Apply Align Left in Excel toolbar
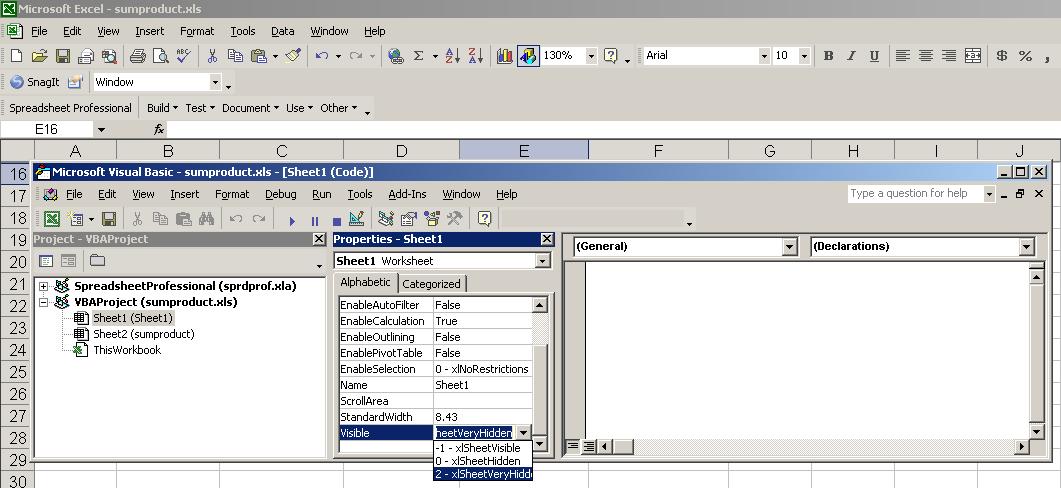 [x=903, y=56]
